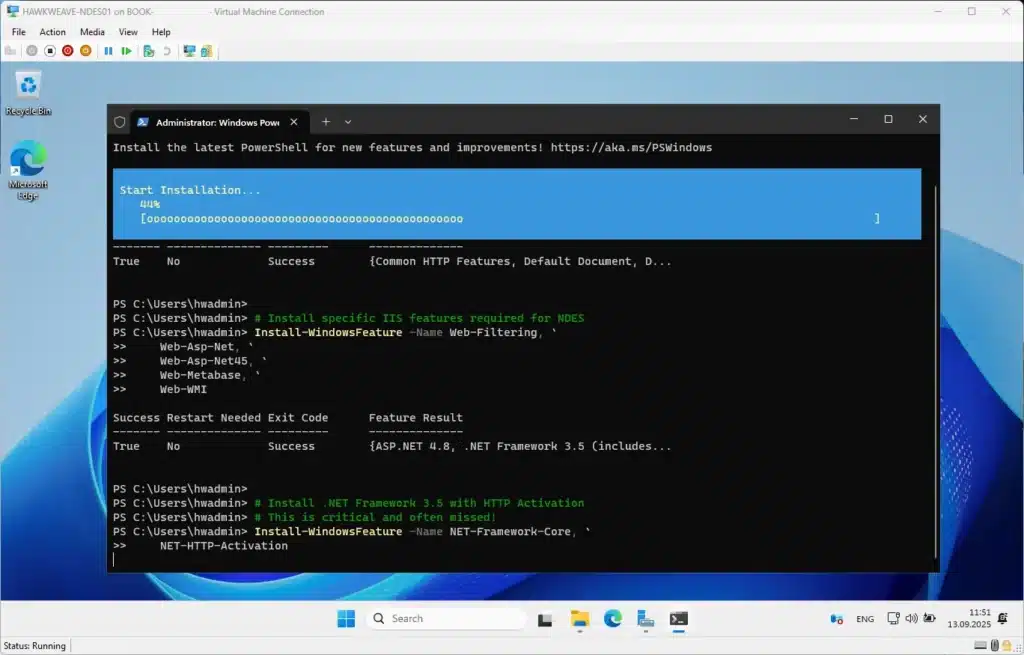
Task: Pause the virtual machine
Action: (x=108, y=50)
